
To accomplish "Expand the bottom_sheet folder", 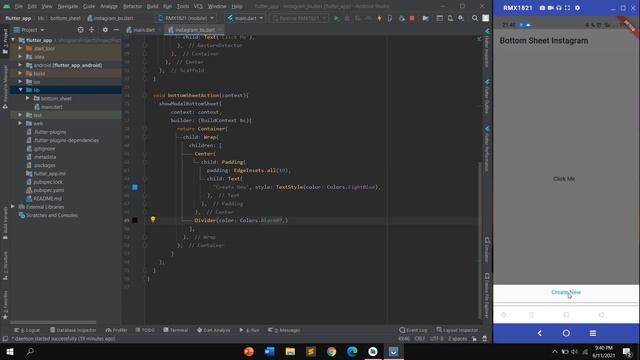I will (x=27, y=98).
